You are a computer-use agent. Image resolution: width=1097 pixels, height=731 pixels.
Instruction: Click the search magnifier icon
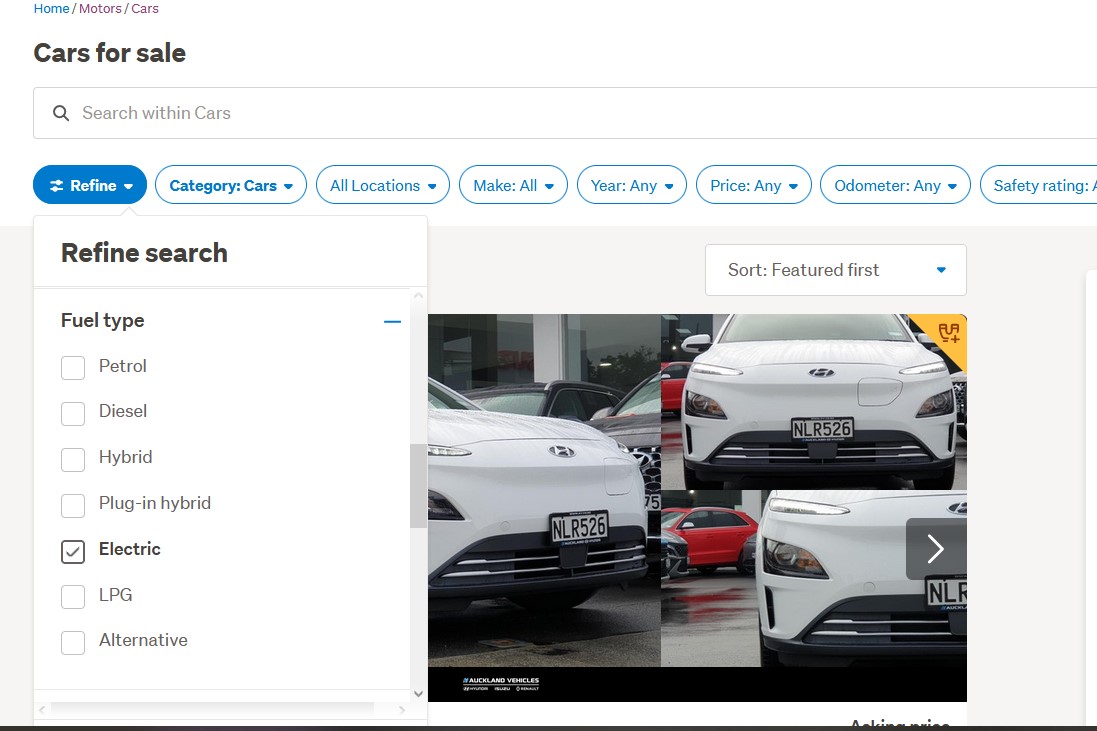61,113
